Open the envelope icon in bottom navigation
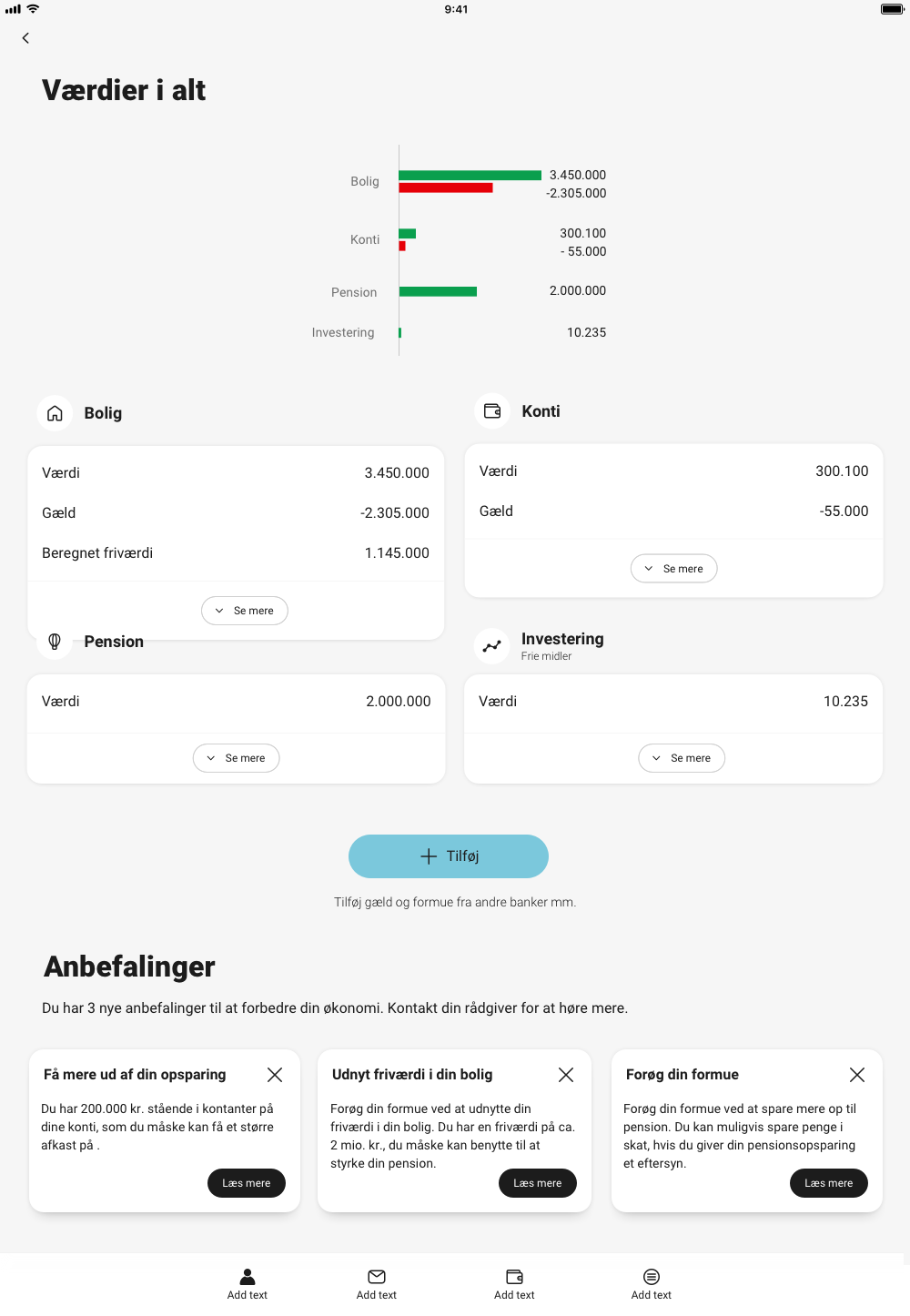Image resolution: width=910 pixels, height=1316 pixels. [x=377, y=1276]
